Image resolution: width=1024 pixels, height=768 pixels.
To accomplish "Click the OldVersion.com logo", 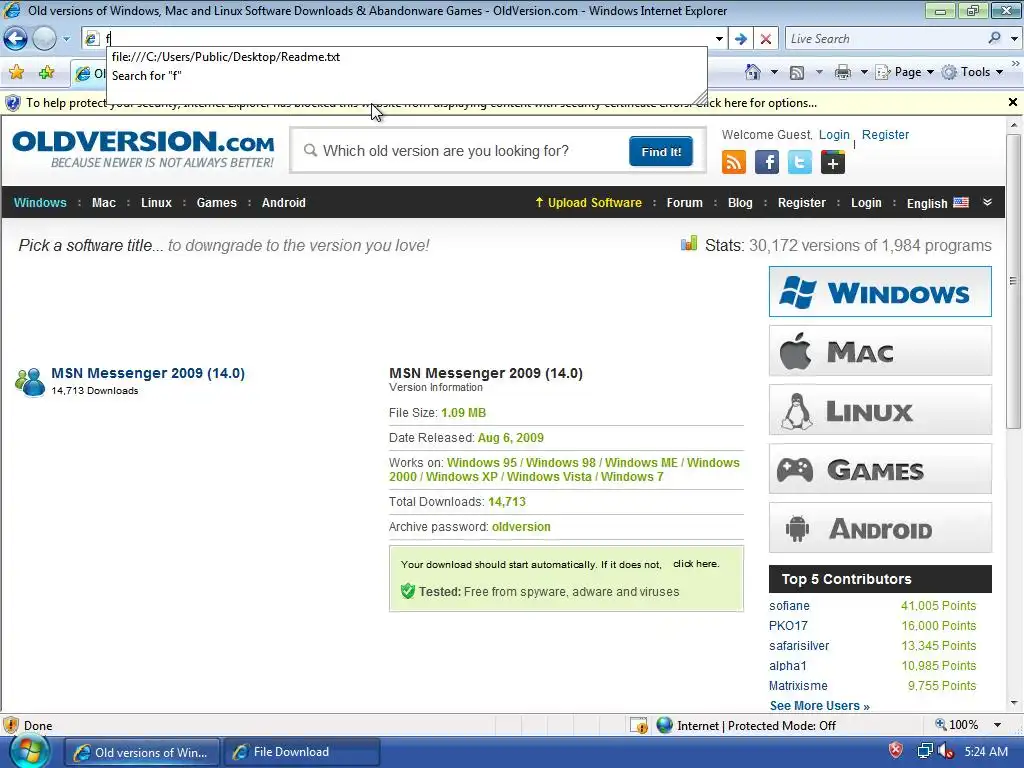I will [144, 150].
